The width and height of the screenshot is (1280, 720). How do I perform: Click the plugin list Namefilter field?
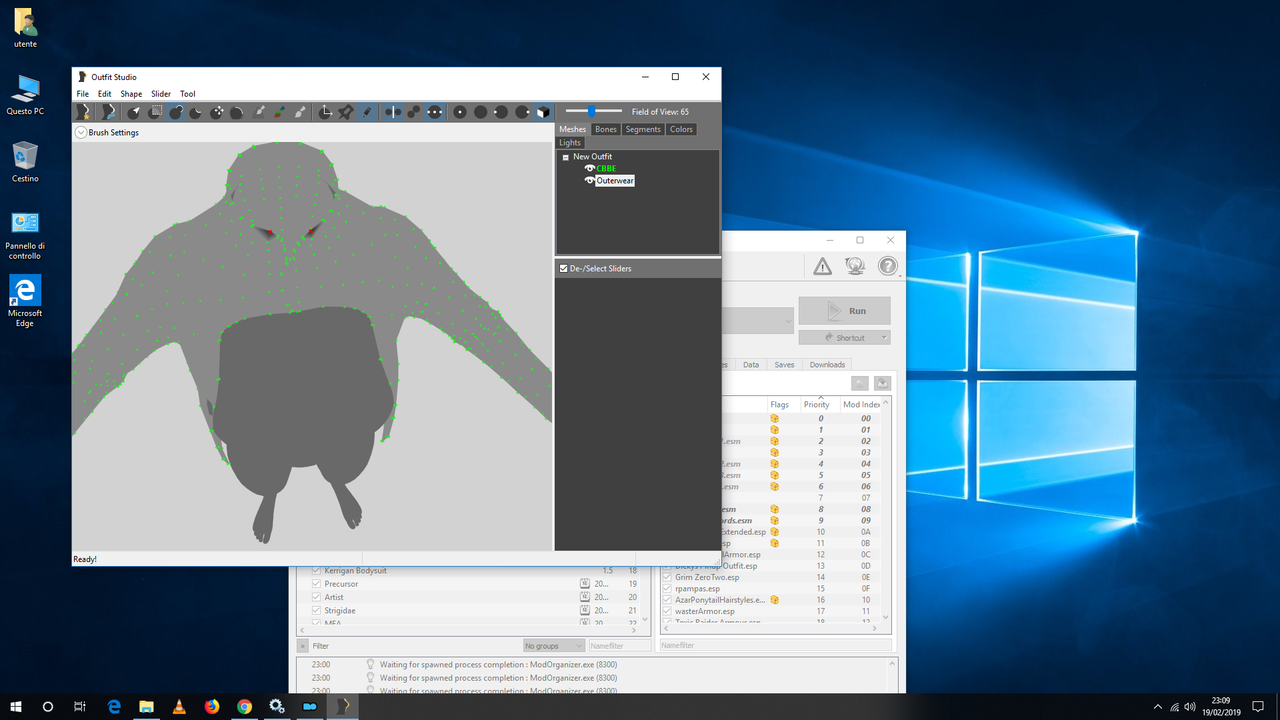tap(776, 646)
